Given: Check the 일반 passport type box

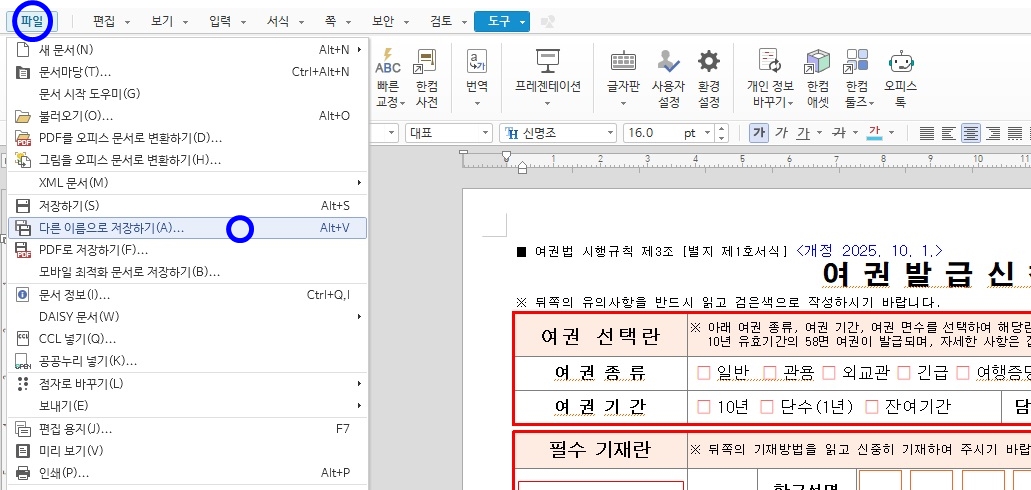Looking at the screenshot, I should [704, 373].
